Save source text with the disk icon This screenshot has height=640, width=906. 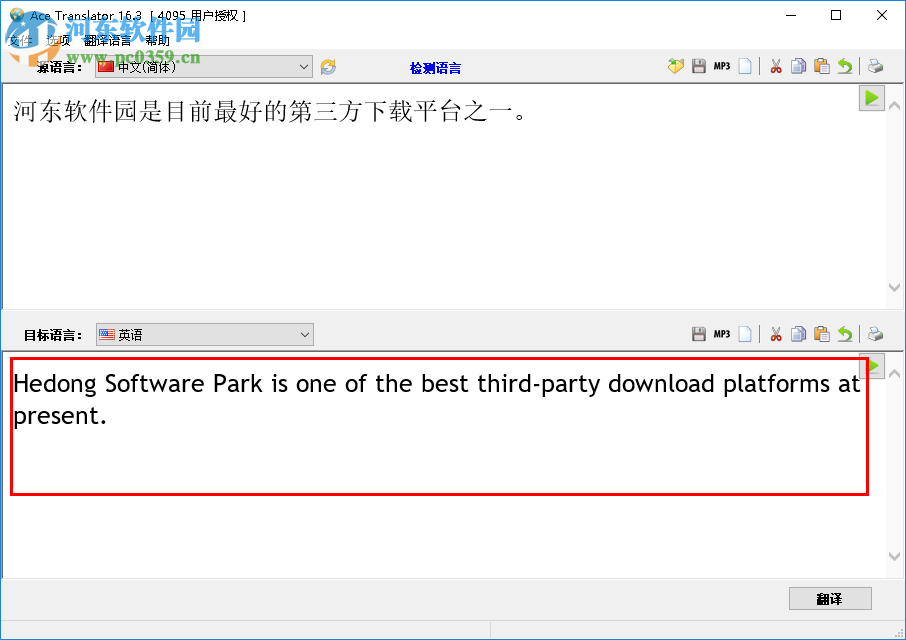tap(699, 66)
